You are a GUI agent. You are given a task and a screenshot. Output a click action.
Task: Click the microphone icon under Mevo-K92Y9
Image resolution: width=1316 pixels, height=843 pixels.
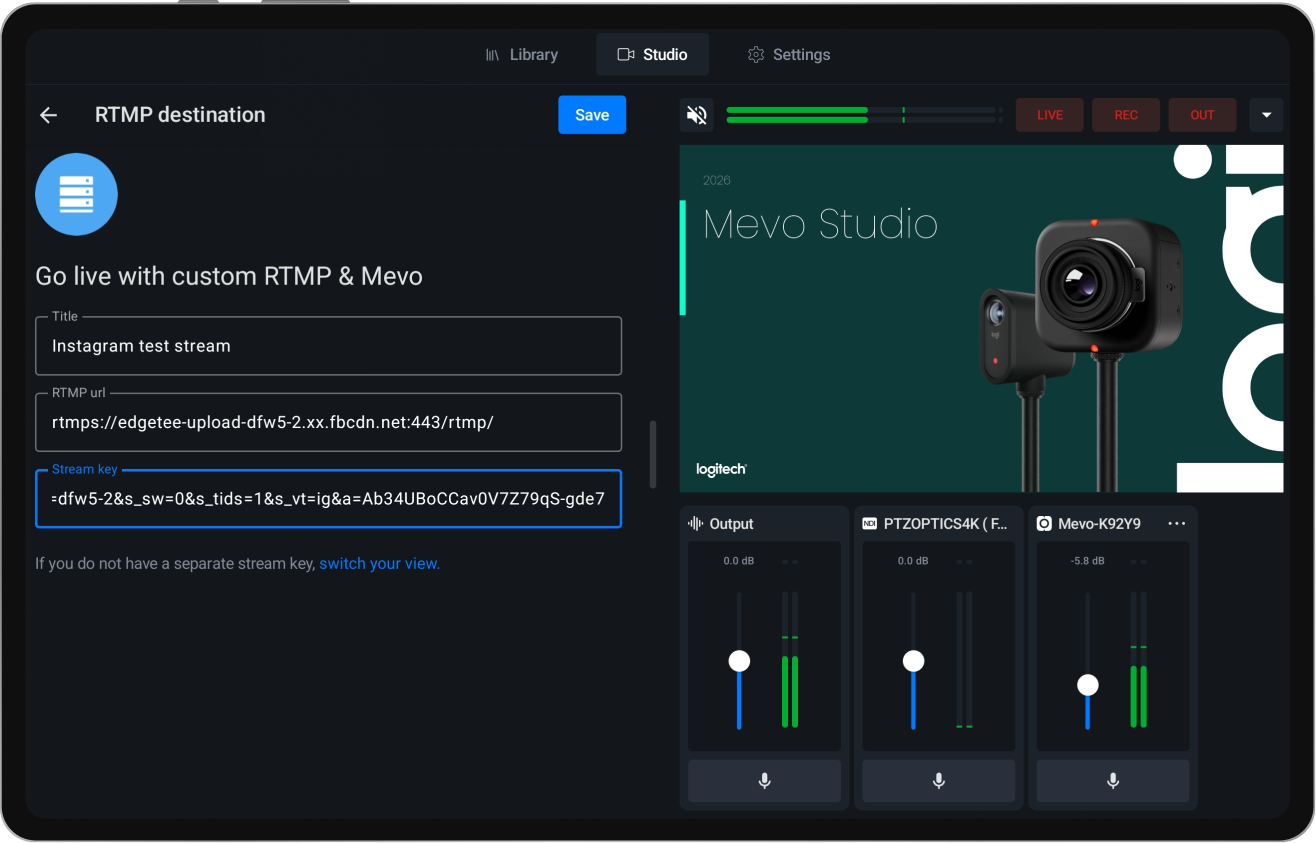[1112, 781]
